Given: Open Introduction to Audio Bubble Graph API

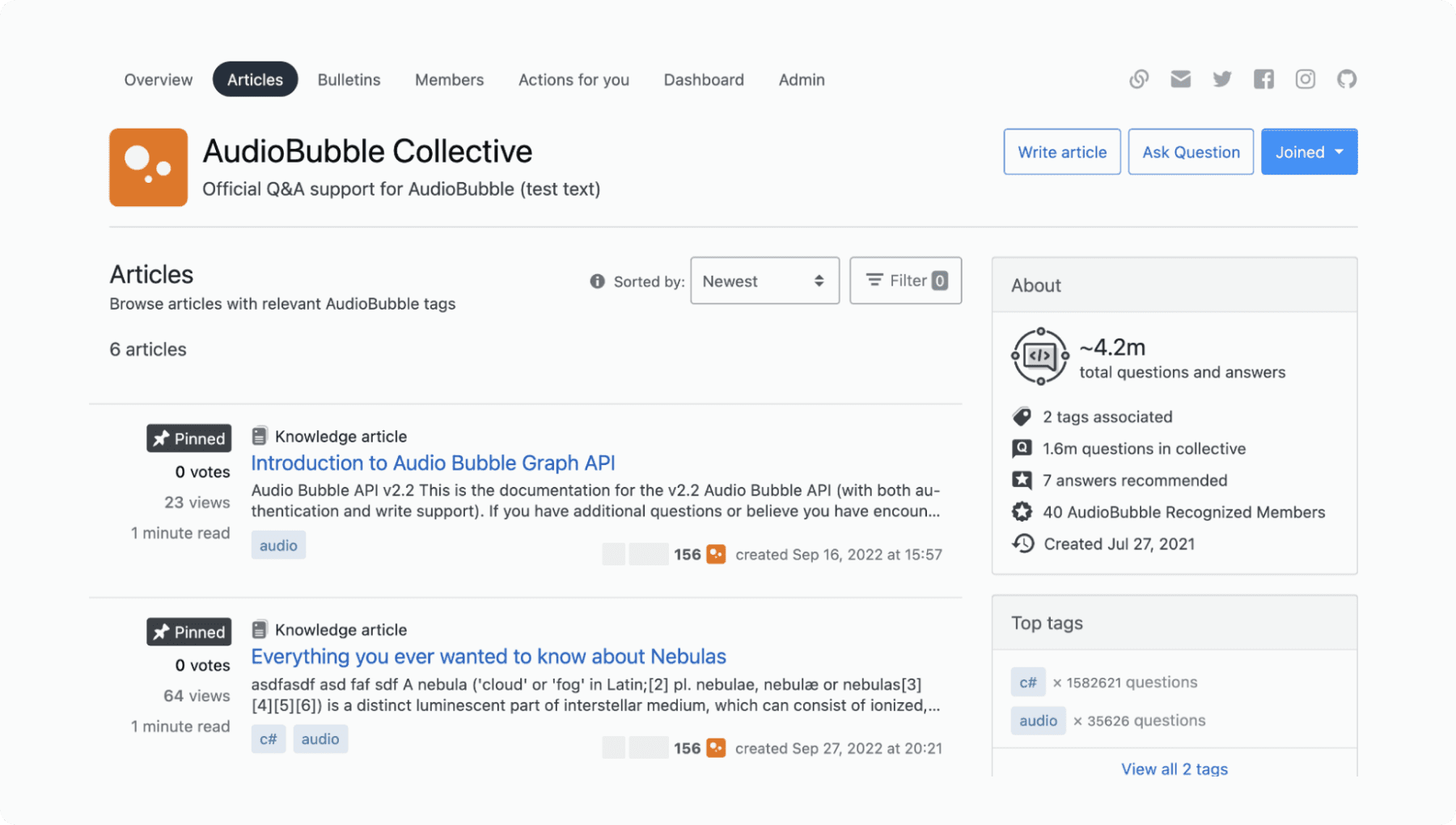Looking at the screenshot, I should point(433,463).
